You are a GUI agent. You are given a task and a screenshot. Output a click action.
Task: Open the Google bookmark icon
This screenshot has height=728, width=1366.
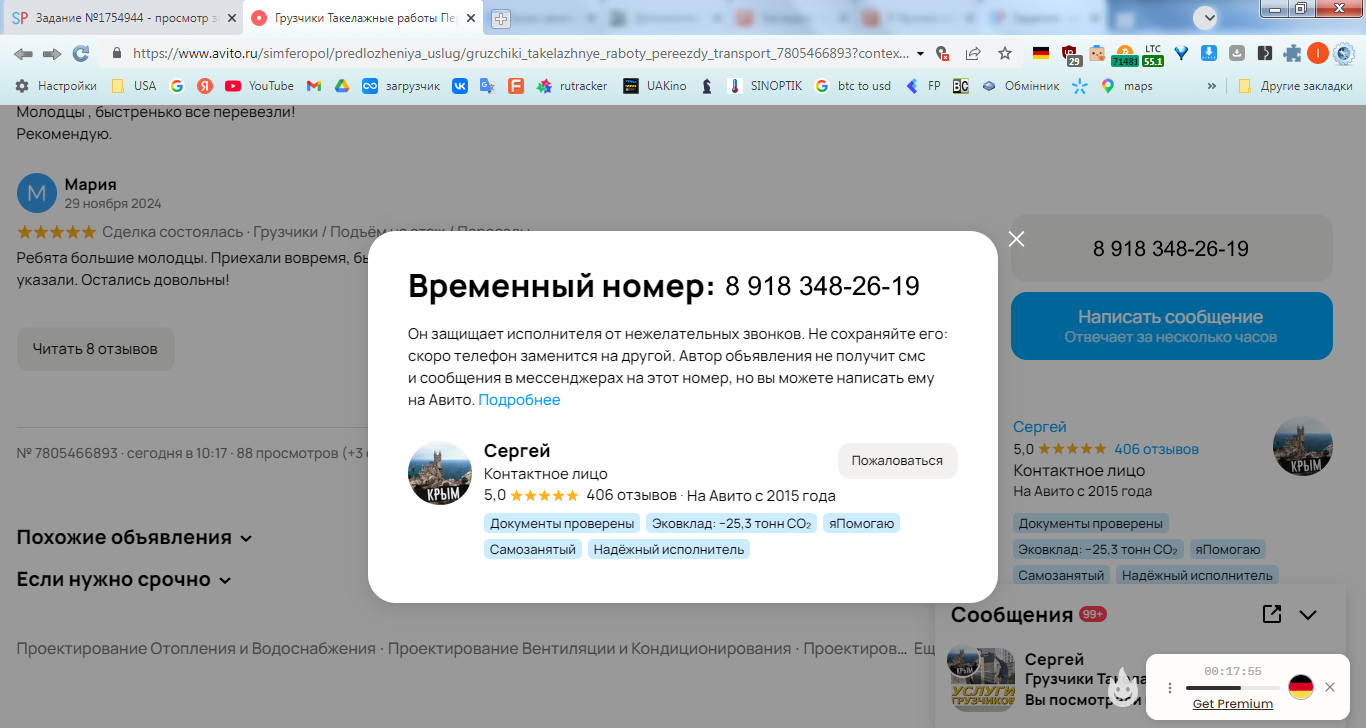point(177,86)
